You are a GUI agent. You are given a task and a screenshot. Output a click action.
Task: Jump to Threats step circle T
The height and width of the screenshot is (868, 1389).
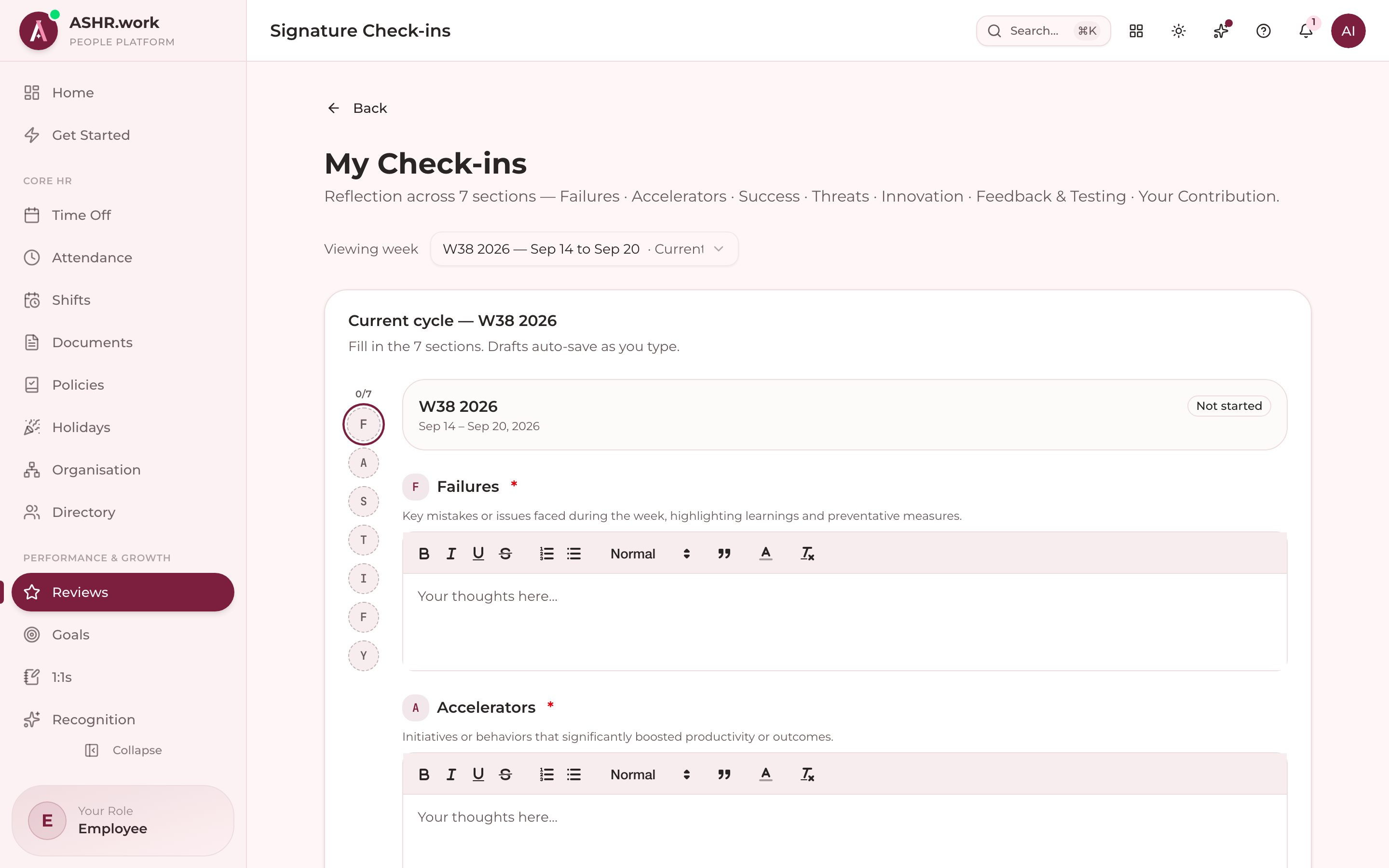(363, 540)
